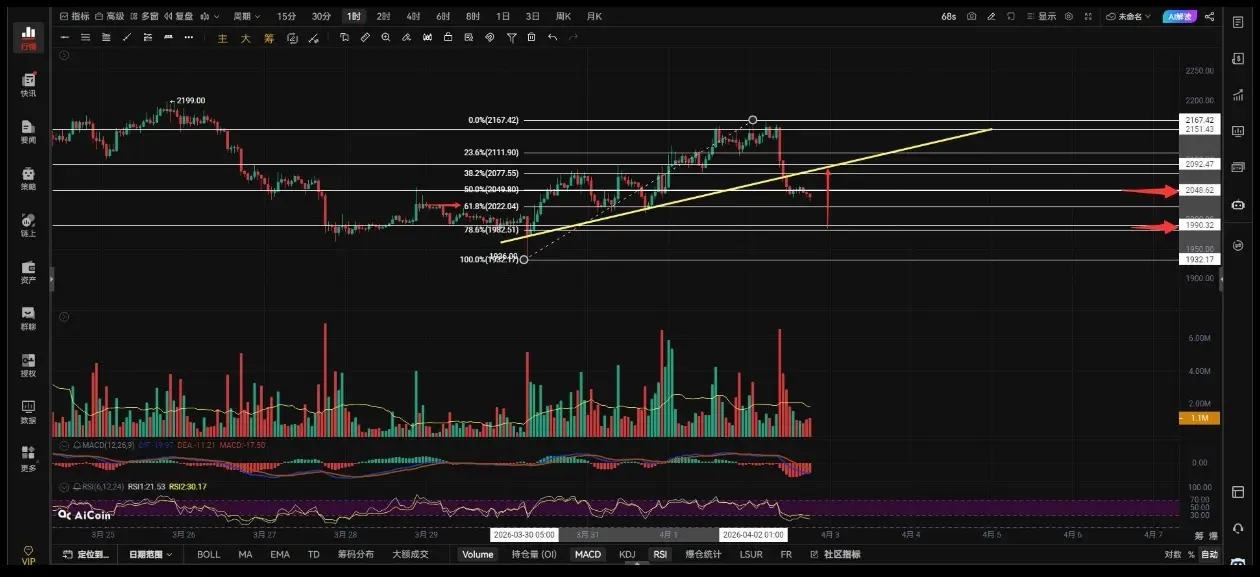
Task: Select the 4时 timeframe
Action: [413, 16]
